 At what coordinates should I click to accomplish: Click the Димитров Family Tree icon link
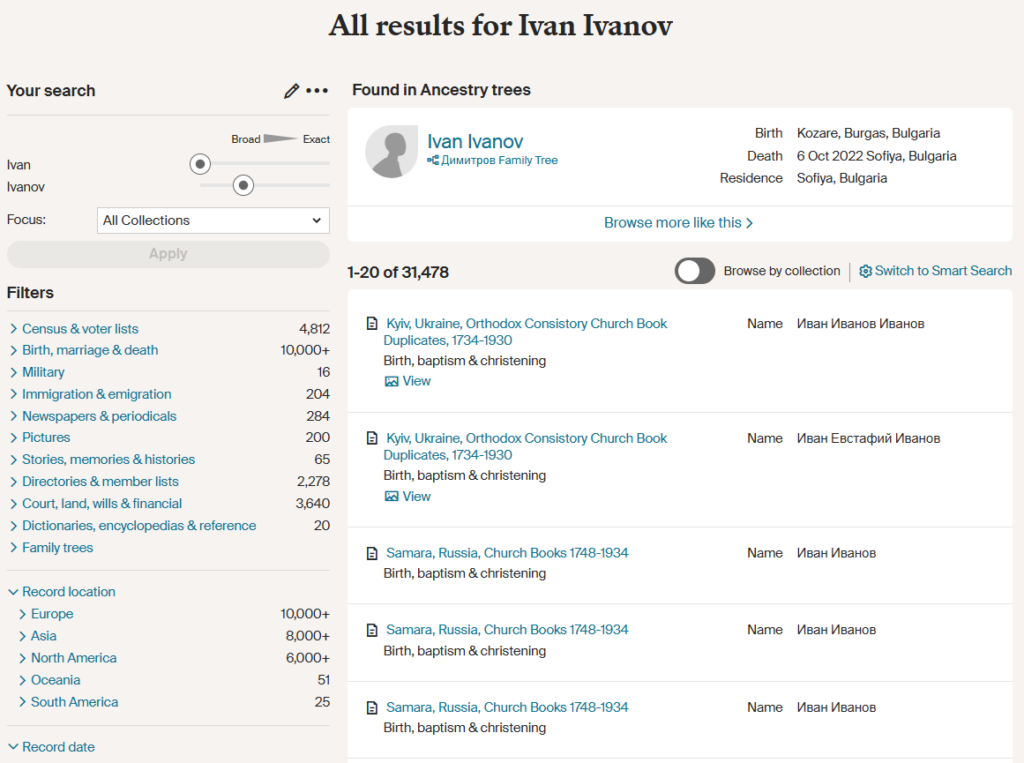click(433, 160)
